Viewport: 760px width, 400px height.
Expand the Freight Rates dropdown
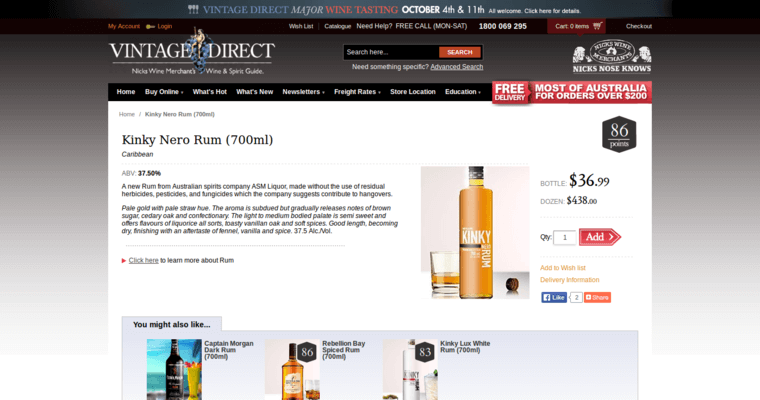tap(357, 92)
